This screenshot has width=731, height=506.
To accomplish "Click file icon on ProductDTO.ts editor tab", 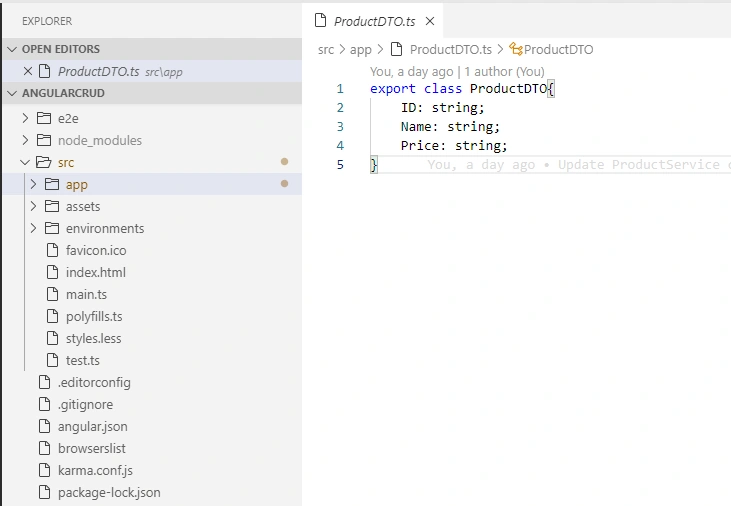I will [320, 21].
